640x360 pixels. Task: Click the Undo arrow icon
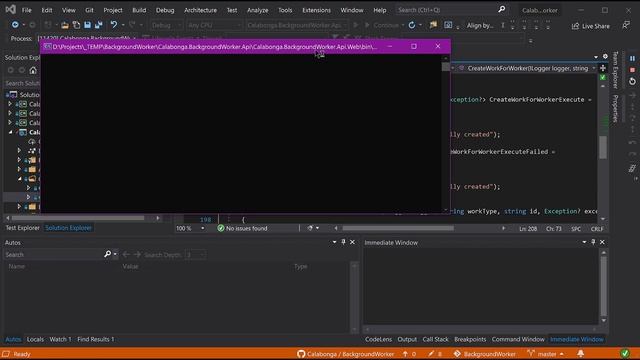coord(114,25)
